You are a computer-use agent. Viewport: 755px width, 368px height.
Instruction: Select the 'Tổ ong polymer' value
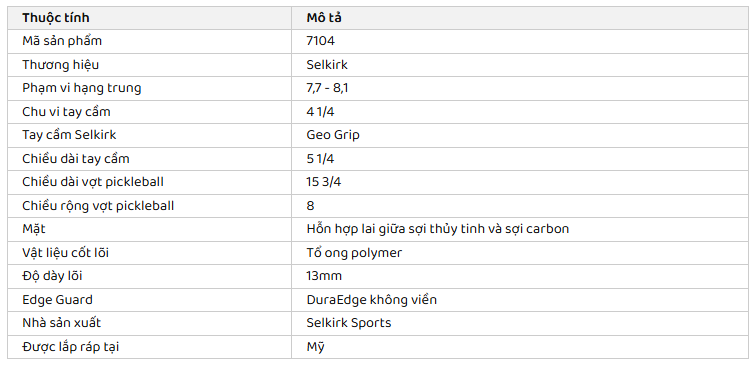[354, 252]
